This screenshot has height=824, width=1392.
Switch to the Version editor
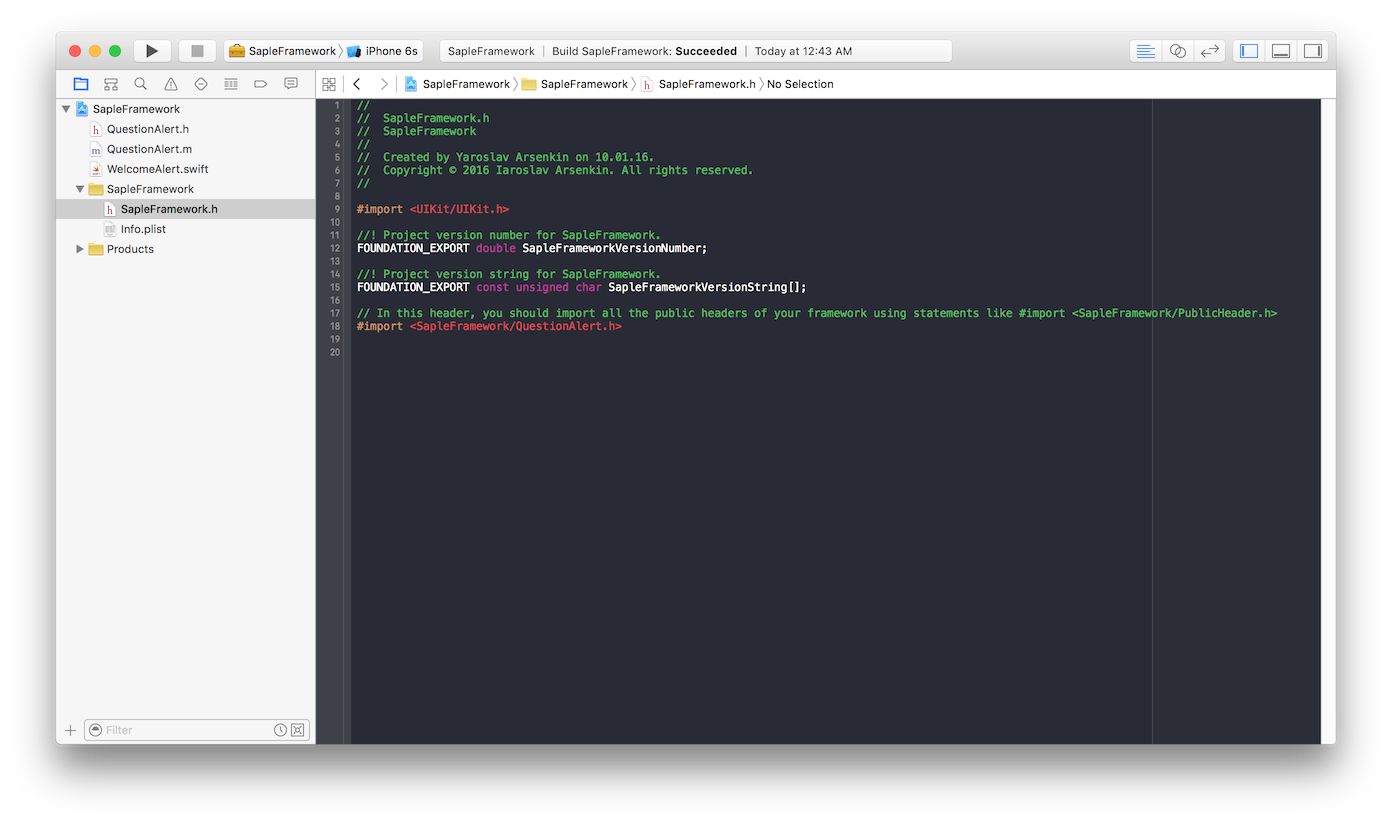[1210, 51]
